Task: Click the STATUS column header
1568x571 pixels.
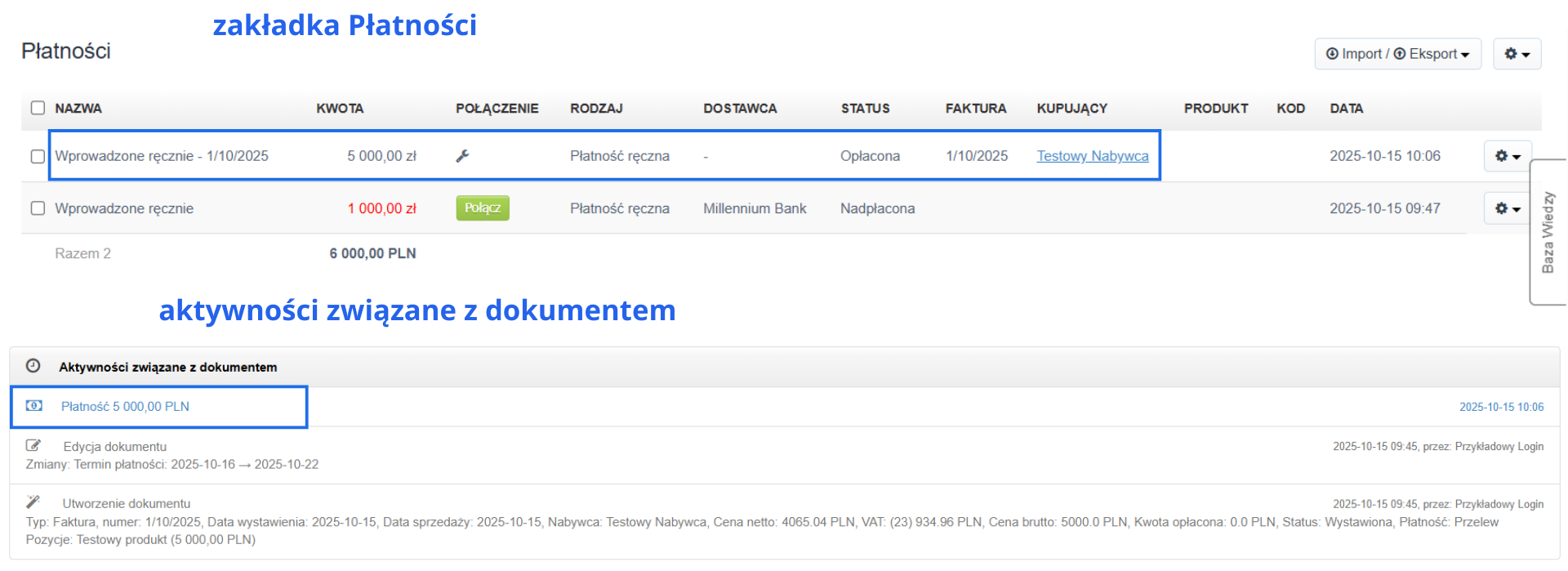Action: [x=866, y=109]
